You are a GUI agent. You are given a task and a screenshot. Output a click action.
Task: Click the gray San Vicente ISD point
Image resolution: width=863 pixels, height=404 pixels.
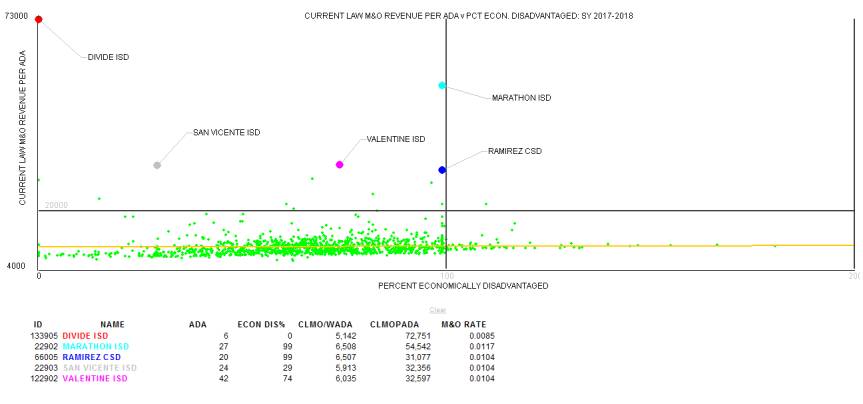[x=157, y=166]
